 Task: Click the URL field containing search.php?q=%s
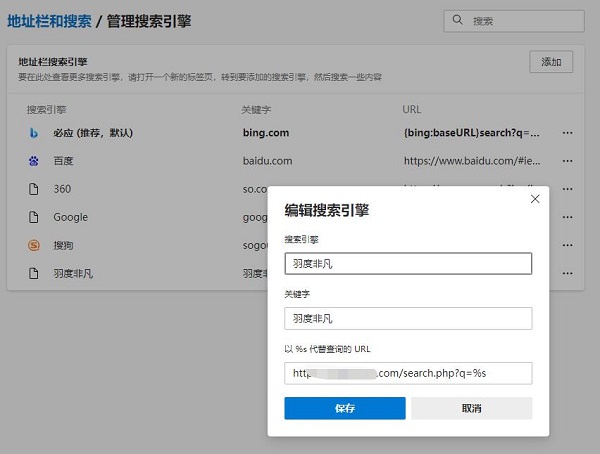(408, 373)
